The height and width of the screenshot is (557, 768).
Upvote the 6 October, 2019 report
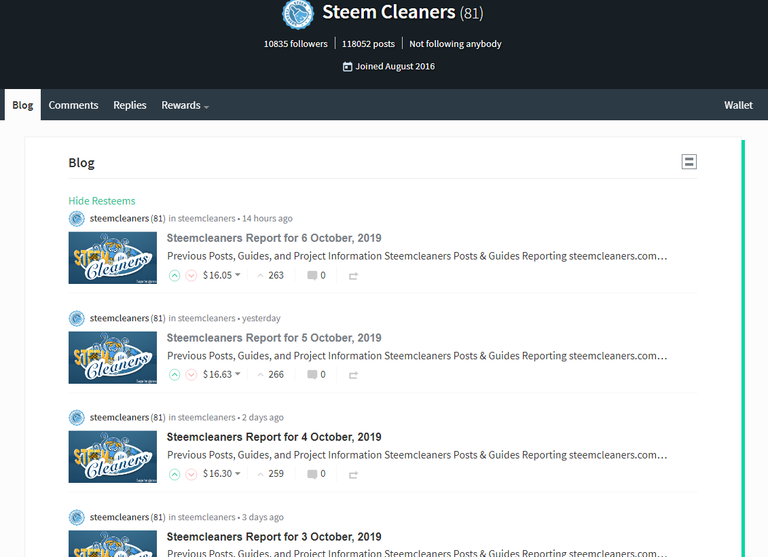(x=174, y=275)
